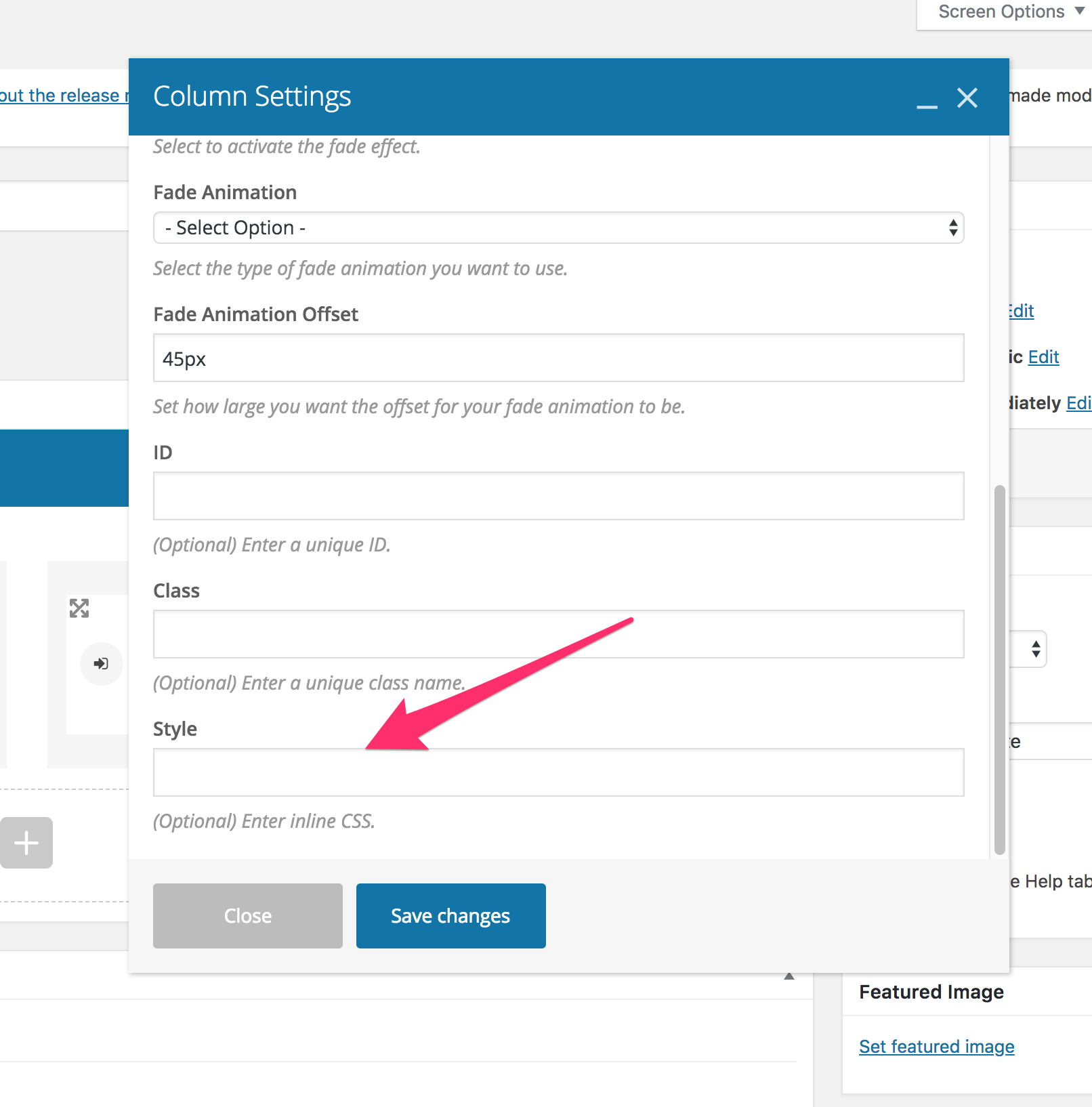Click the Fade Animation Offset field
The width and height of the screenshot is (1092, 1107).
[x=558, y=358]
